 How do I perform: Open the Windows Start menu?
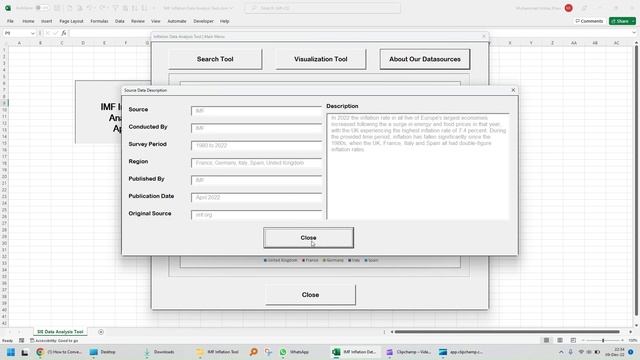11,352
